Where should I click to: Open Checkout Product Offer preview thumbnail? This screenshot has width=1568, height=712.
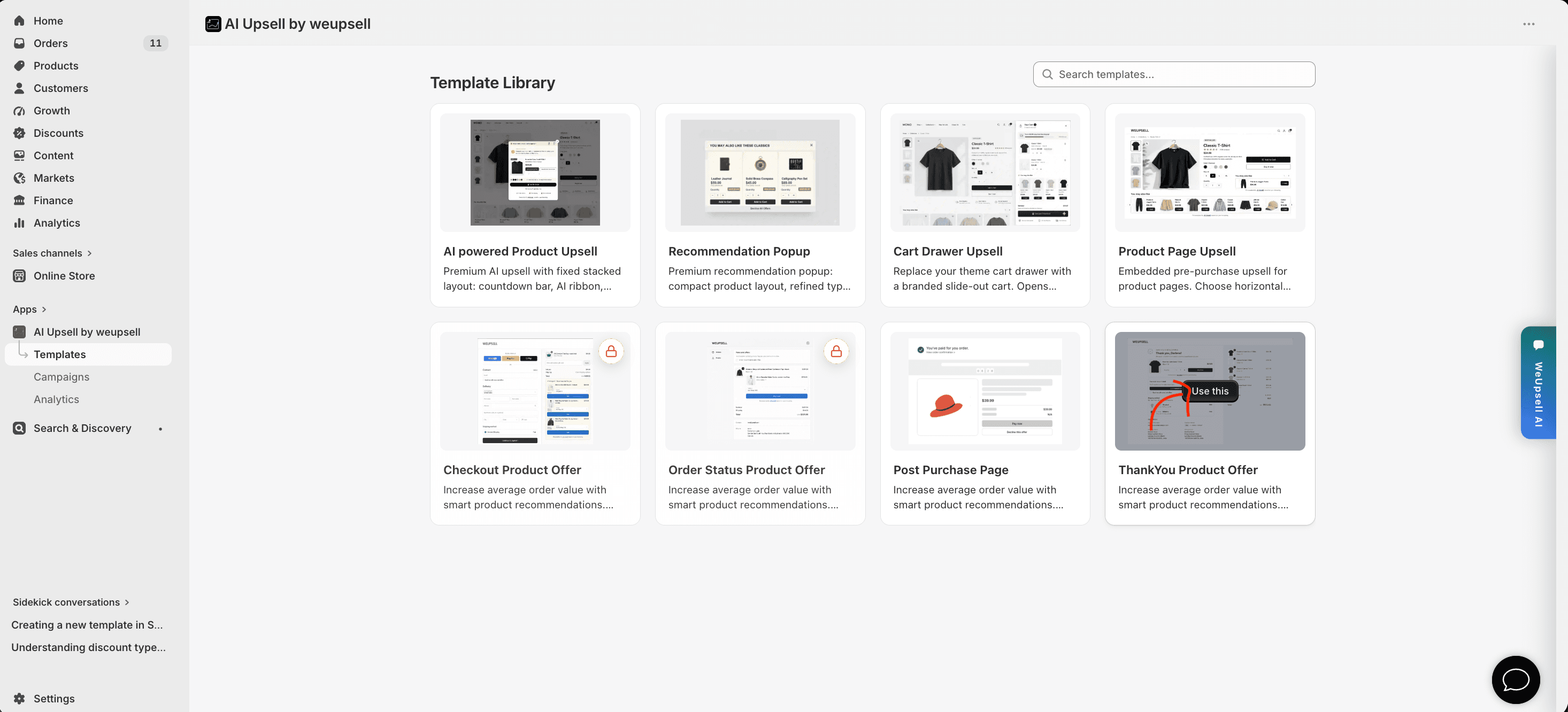tap(535, 391)
